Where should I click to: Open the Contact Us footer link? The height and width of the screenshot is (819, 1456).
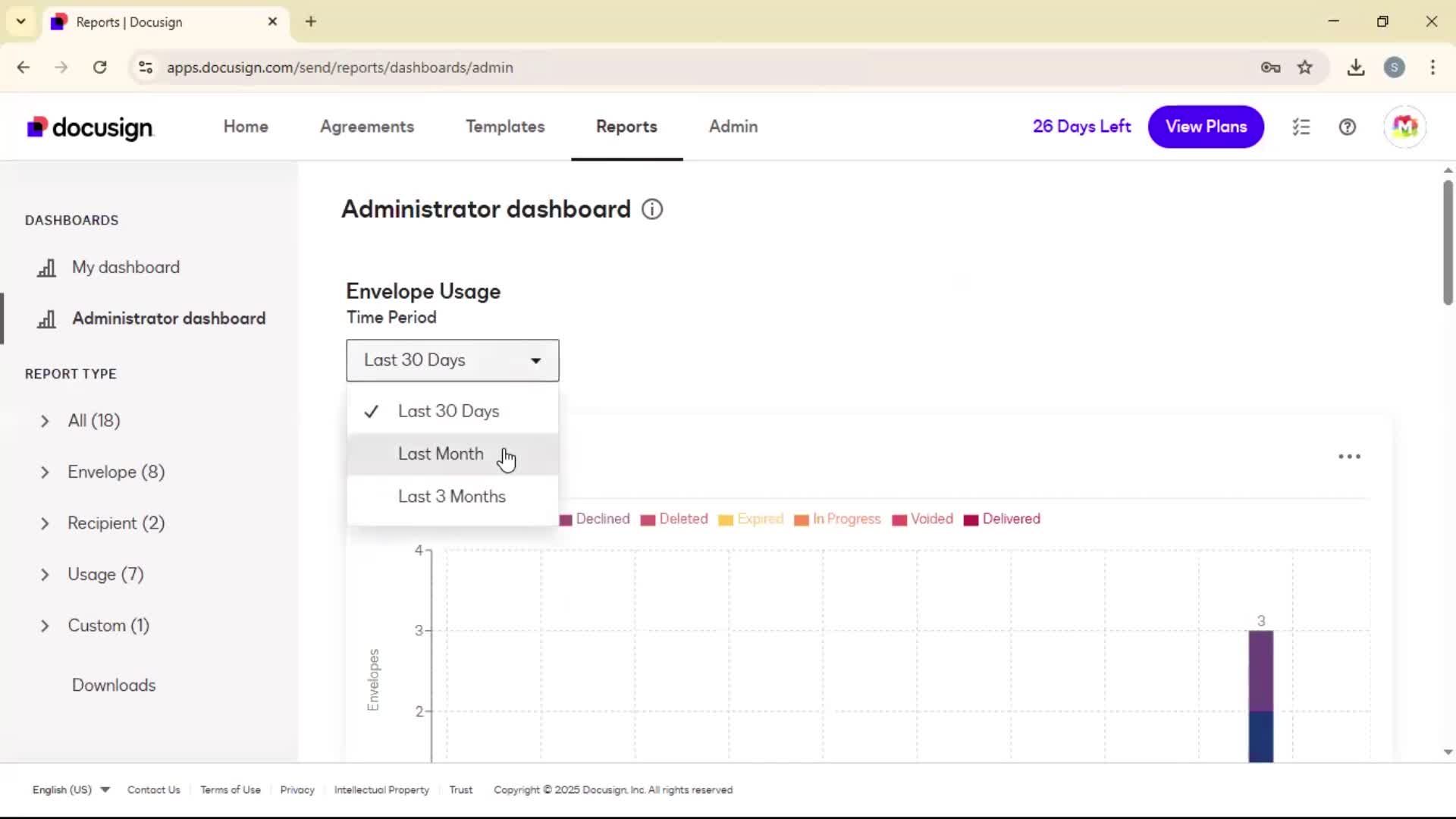point(154,789)
